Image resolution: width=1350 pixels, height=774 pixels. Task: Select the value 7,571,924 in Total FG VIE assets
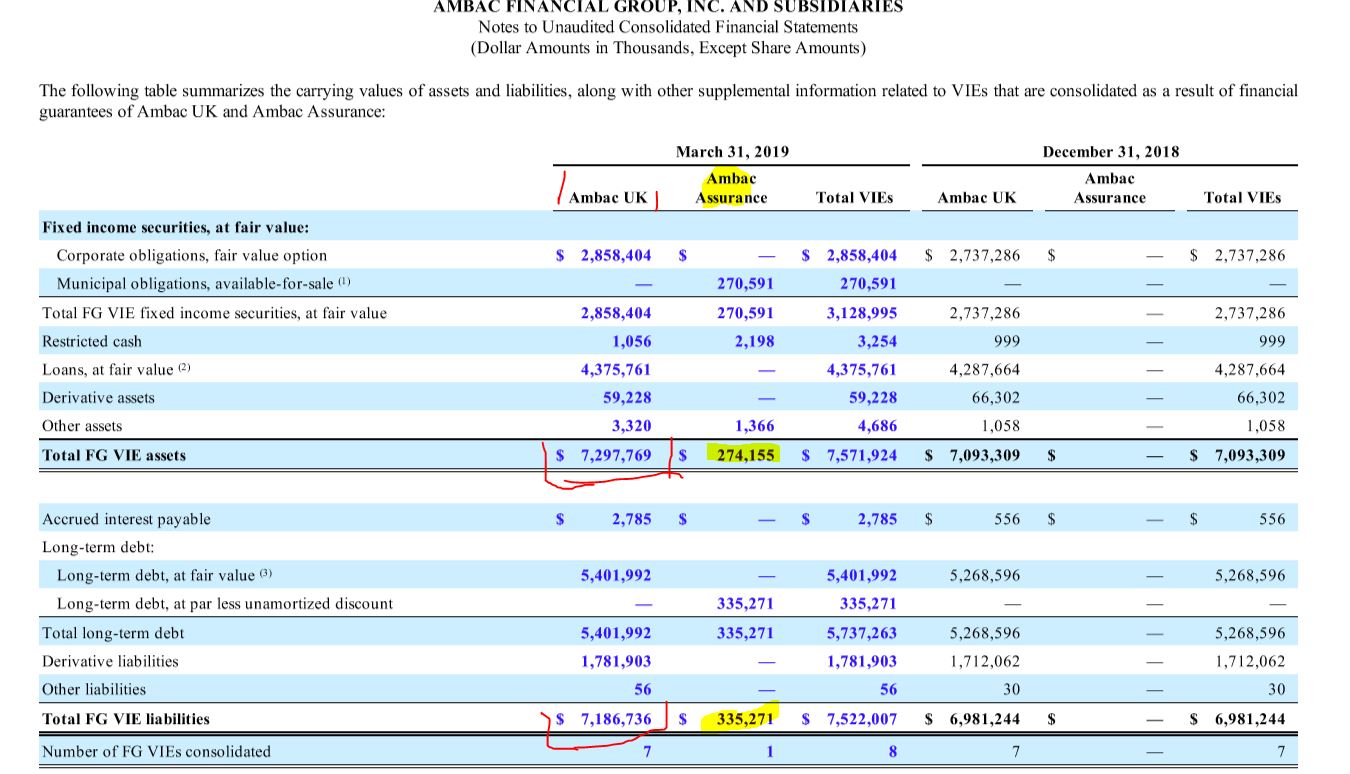click(862, 455)
